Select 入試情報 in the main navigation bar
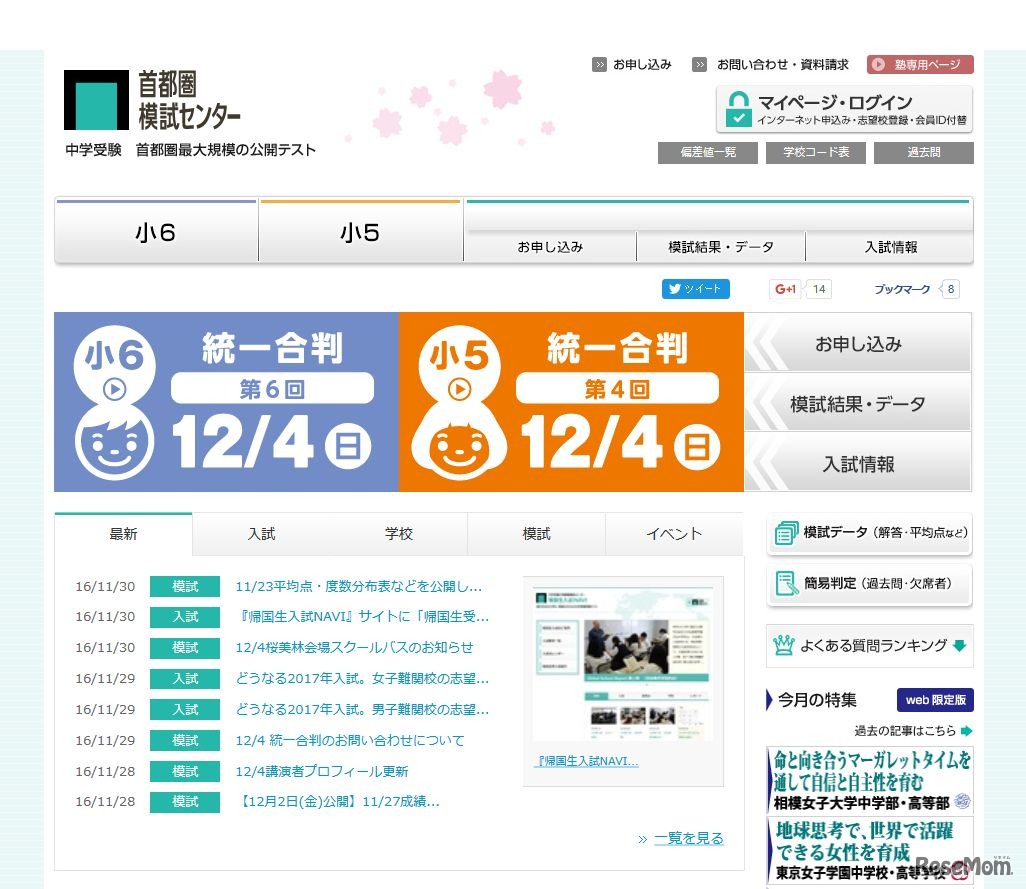1026x889 pixels. click(x=891, y=247)
